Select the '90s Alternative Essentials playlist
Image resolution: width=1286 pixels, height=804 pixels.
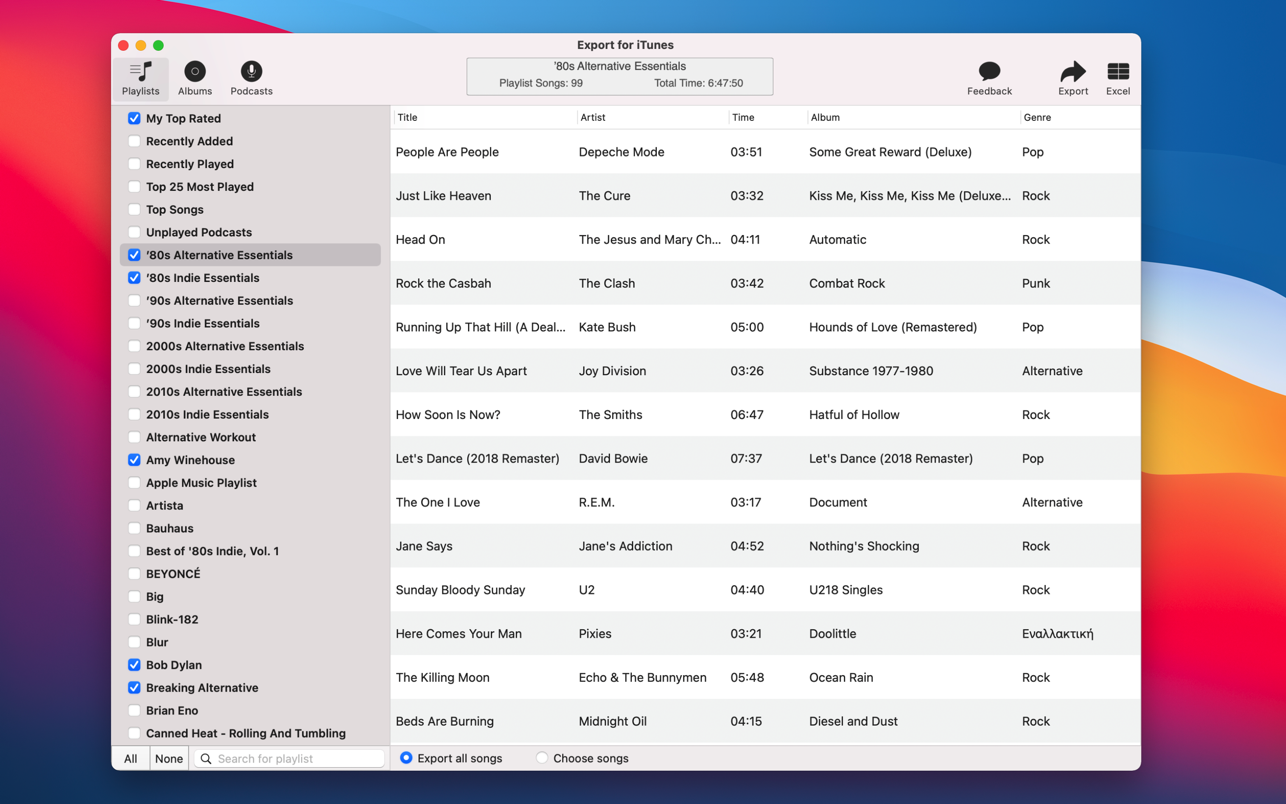220,301
